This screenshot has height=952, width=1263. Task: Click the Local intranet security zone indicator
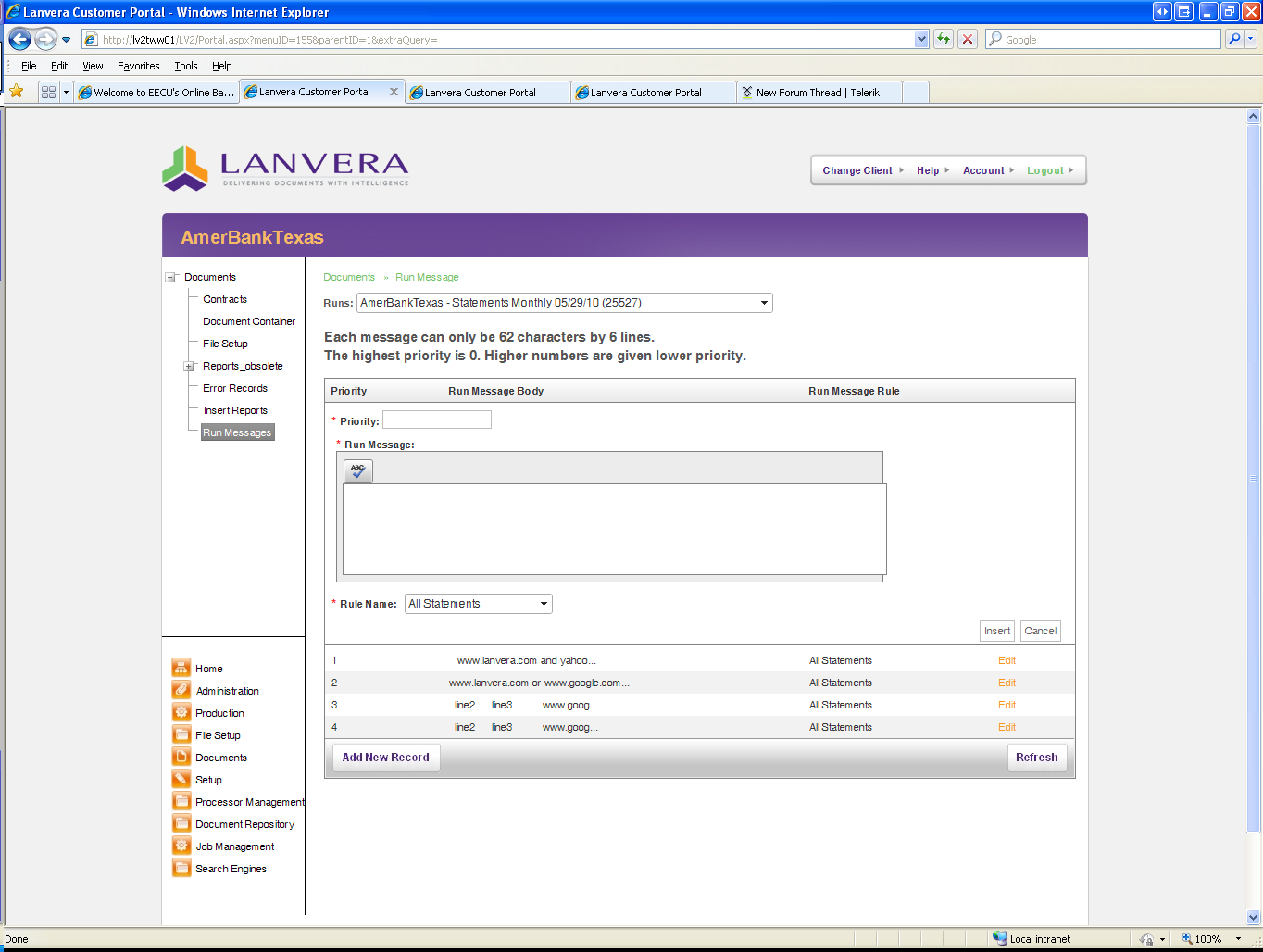(1032, 938)
